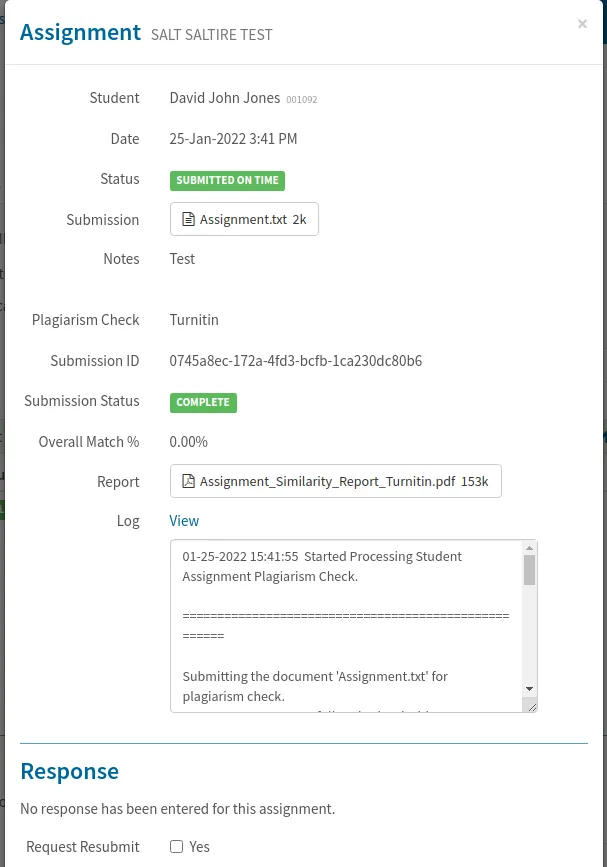Viewport: 607px width, 867px height.
Task: Click the COMPLETE submission status badge
Action: tap(203, 403)
